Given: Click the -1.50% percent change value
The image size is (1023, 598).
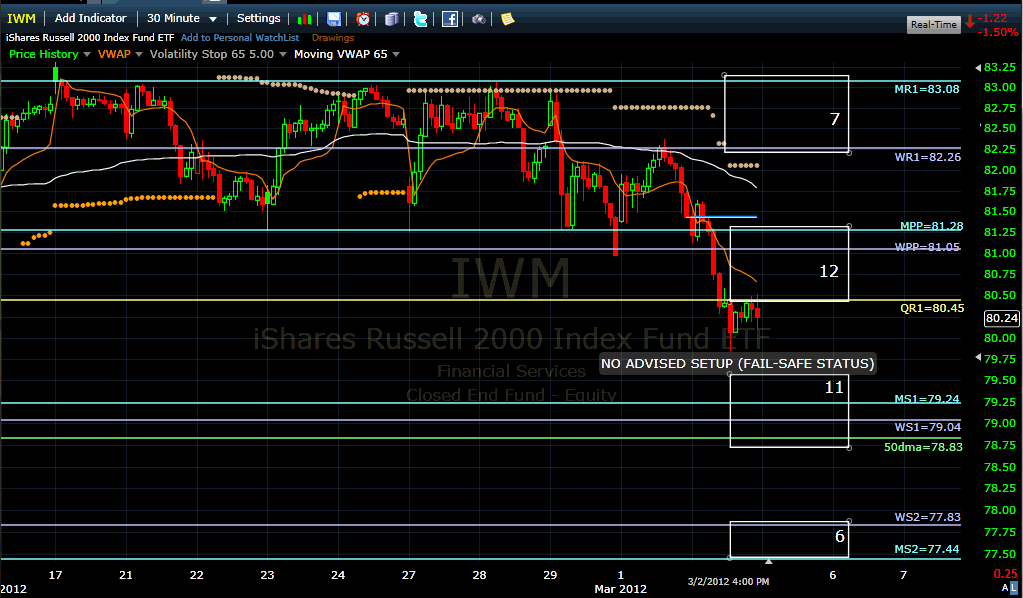Looking at the screenshot, I should click(998, 32).
